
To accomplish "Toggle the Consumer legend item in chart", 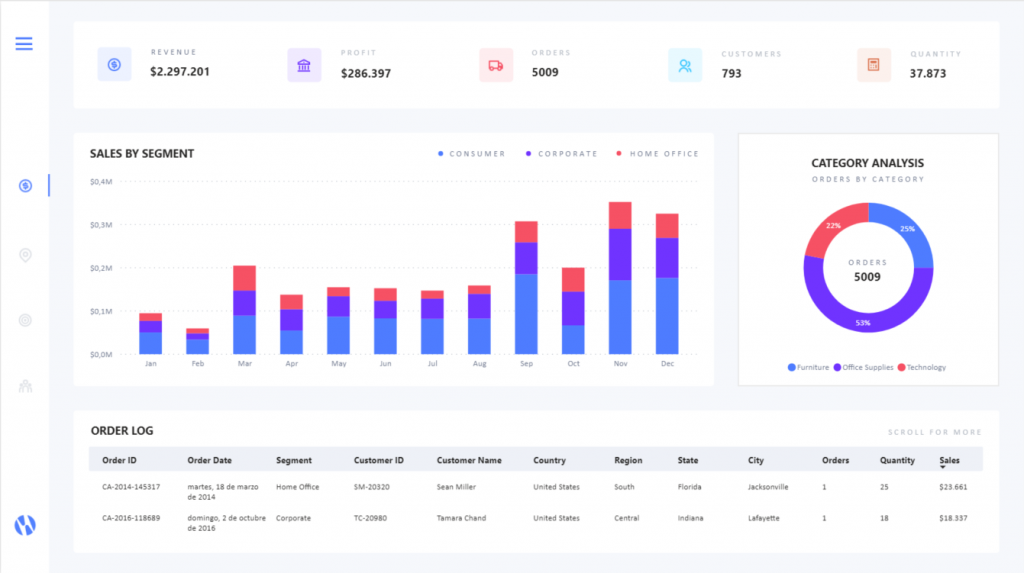I will click(470, 154).
